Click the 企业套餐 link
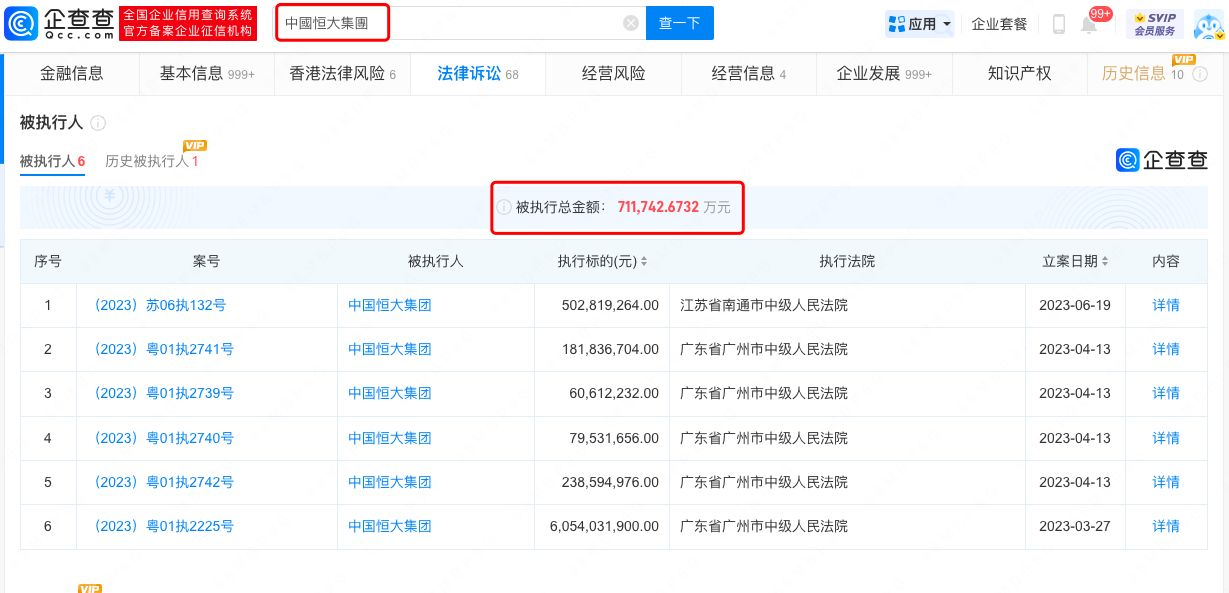The image size is (1229, 593). [x=1000, y=24]
